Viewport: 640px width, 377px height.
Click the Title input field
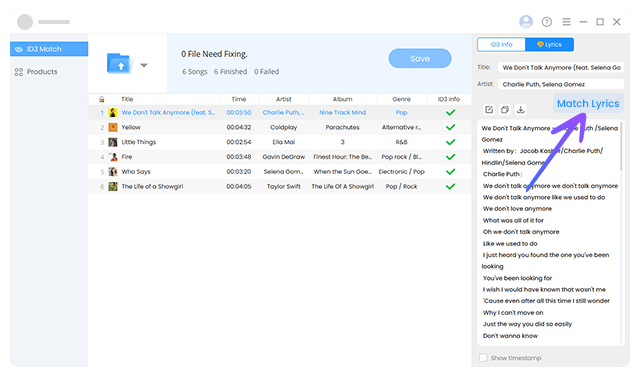point(561,67)
